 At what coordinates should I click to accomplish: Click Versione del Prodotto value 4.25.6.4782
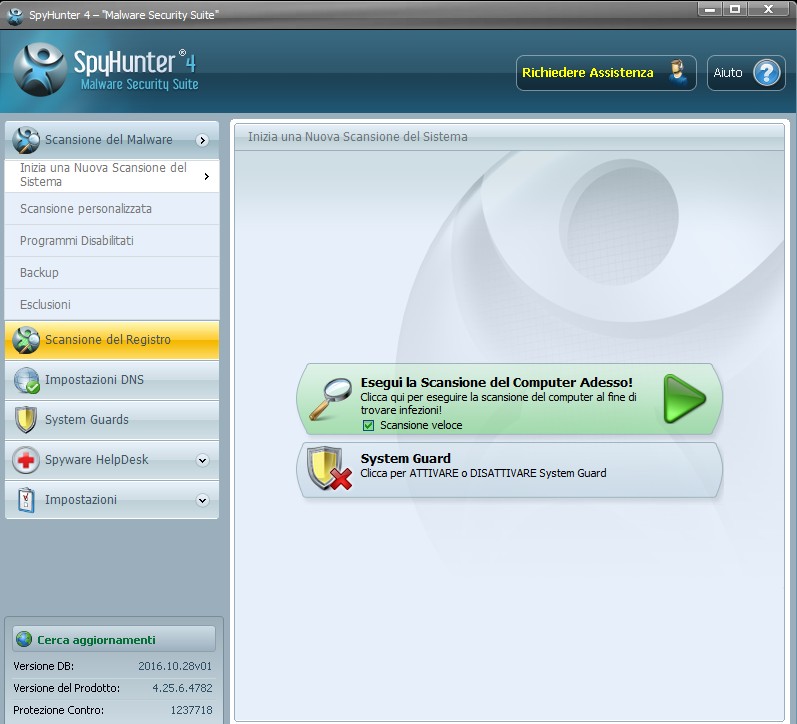click(182, 688)
